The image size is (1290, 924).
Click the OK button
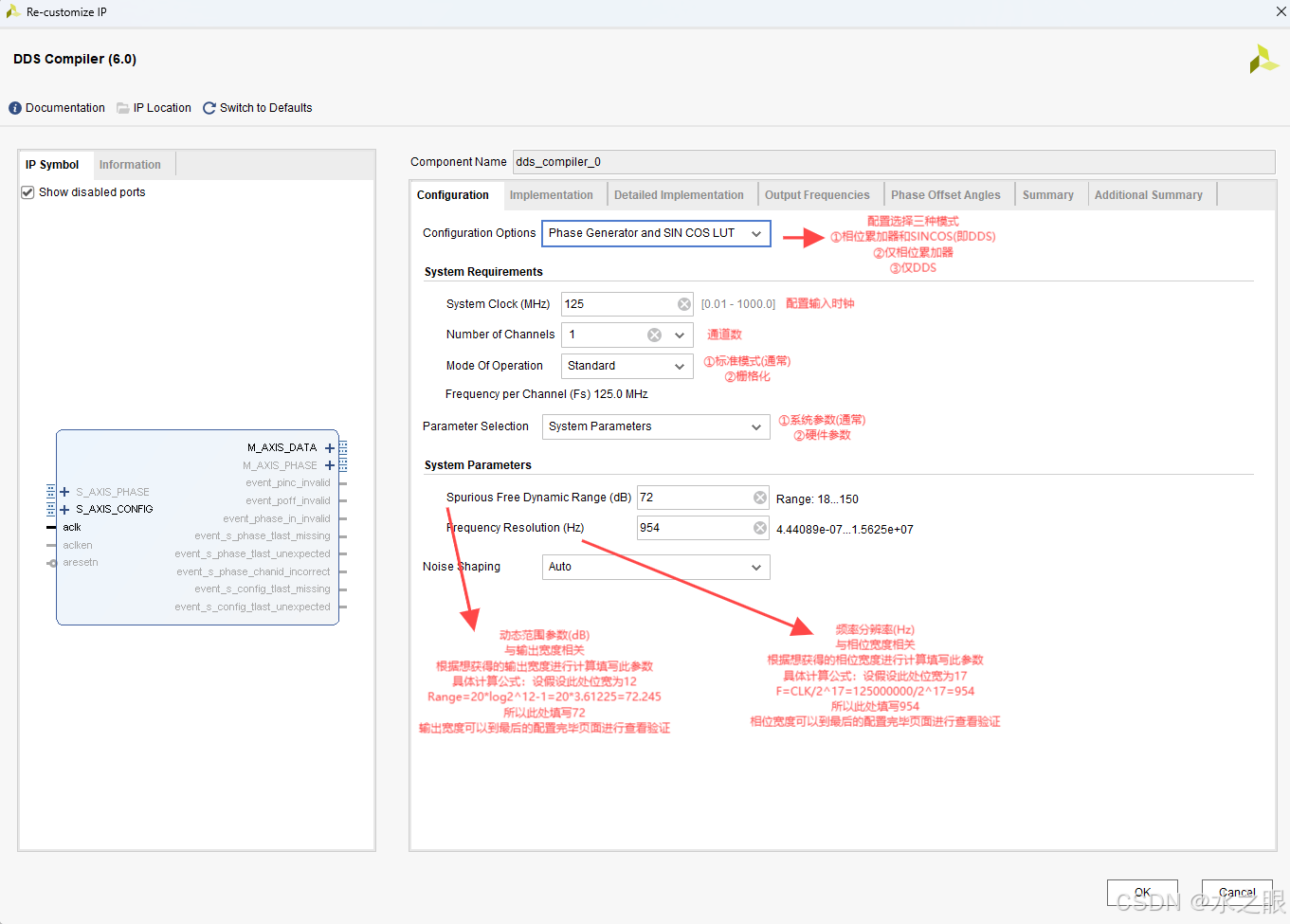tap(1142, 893)
